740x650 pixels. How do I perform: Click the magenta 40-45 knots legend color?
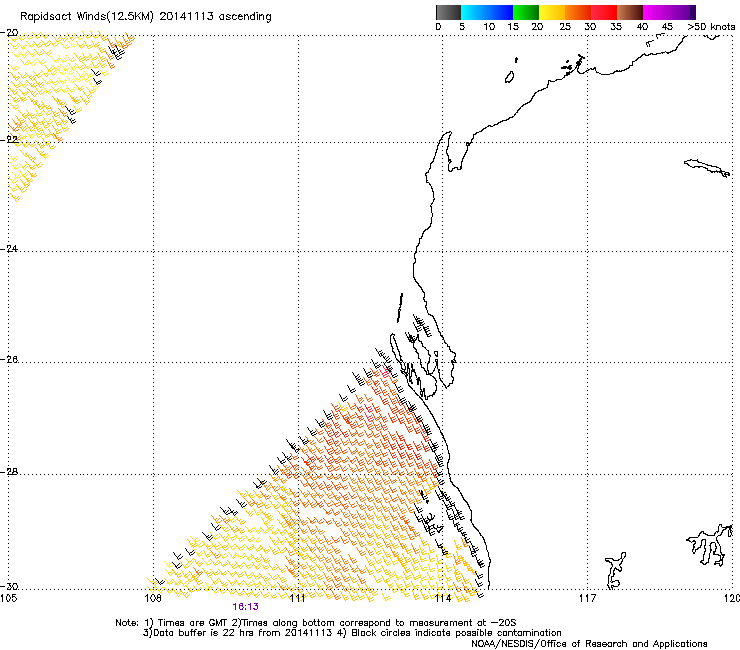656,12
